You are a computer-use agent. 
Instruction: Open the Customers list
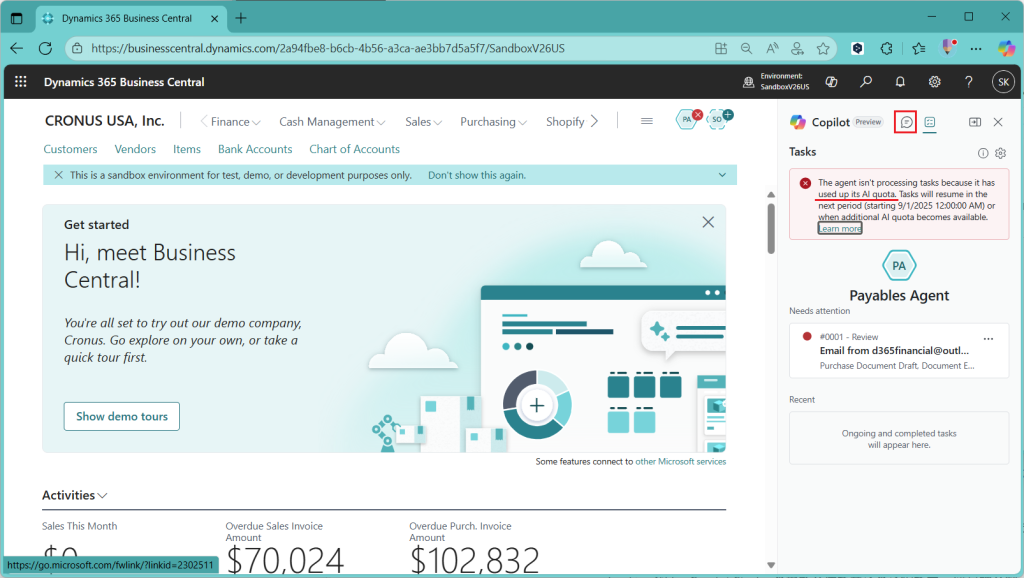(x=71, y=149)
